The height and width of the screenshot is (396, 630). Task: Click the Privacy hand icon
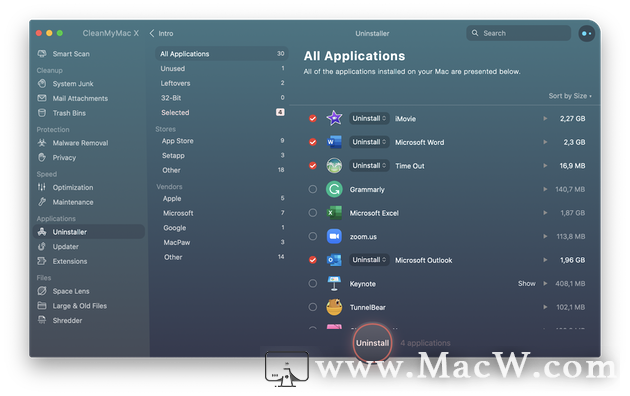click(42, 157)
